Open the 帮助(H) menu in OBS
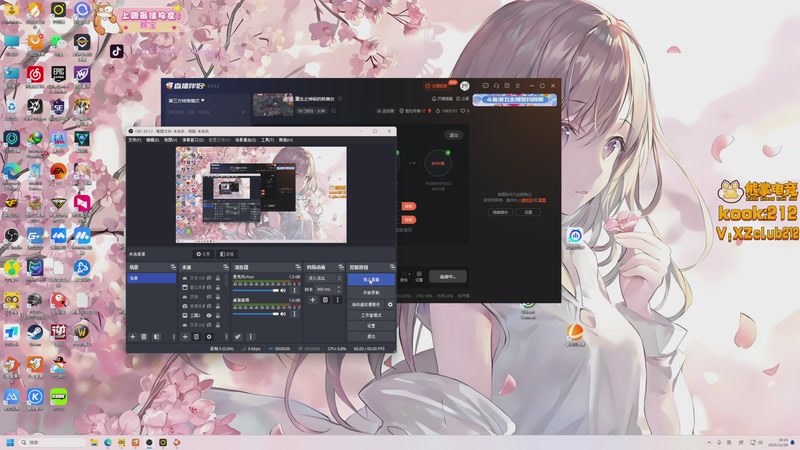 coord(286,140)
